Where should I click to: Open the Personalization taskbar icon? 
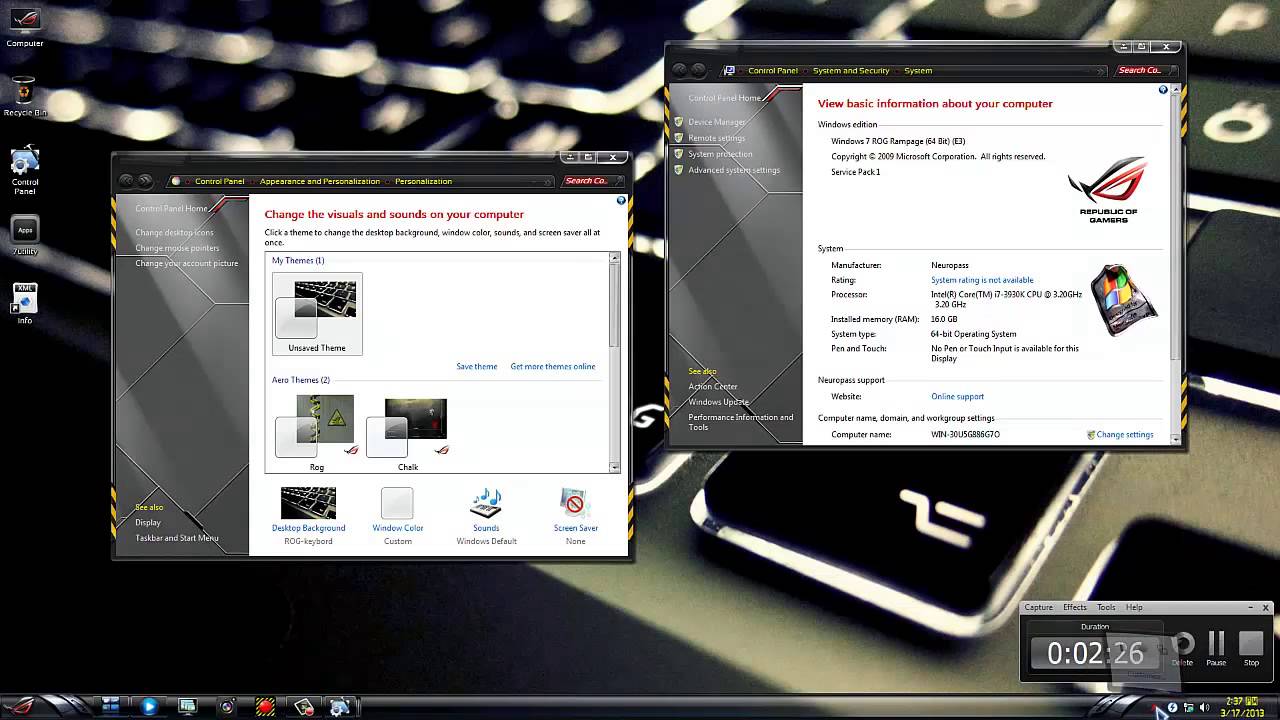click(x=304, y=707)
